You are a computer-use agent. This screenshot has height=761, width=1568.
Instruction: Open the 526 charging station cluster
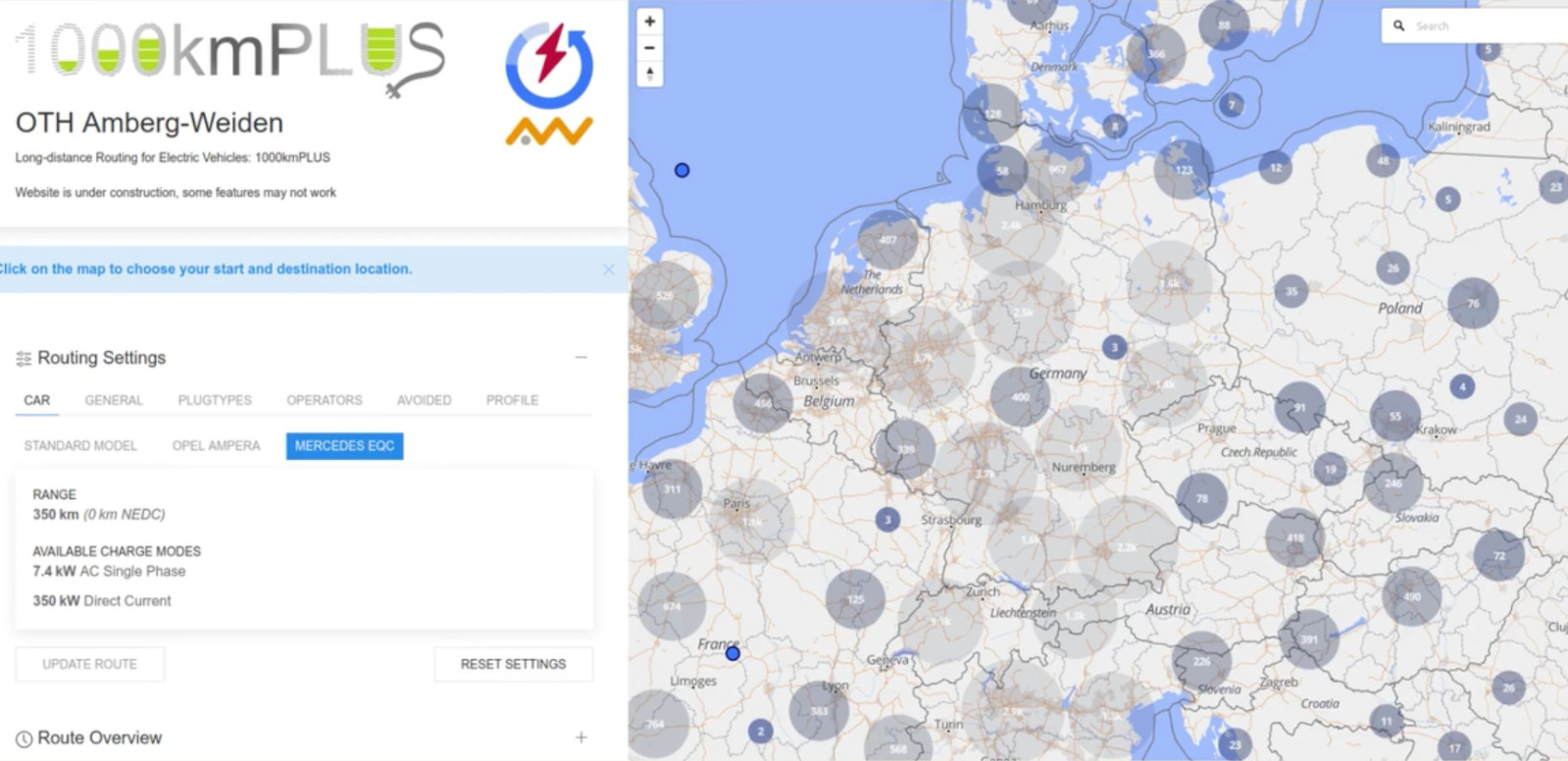[665, 295]
